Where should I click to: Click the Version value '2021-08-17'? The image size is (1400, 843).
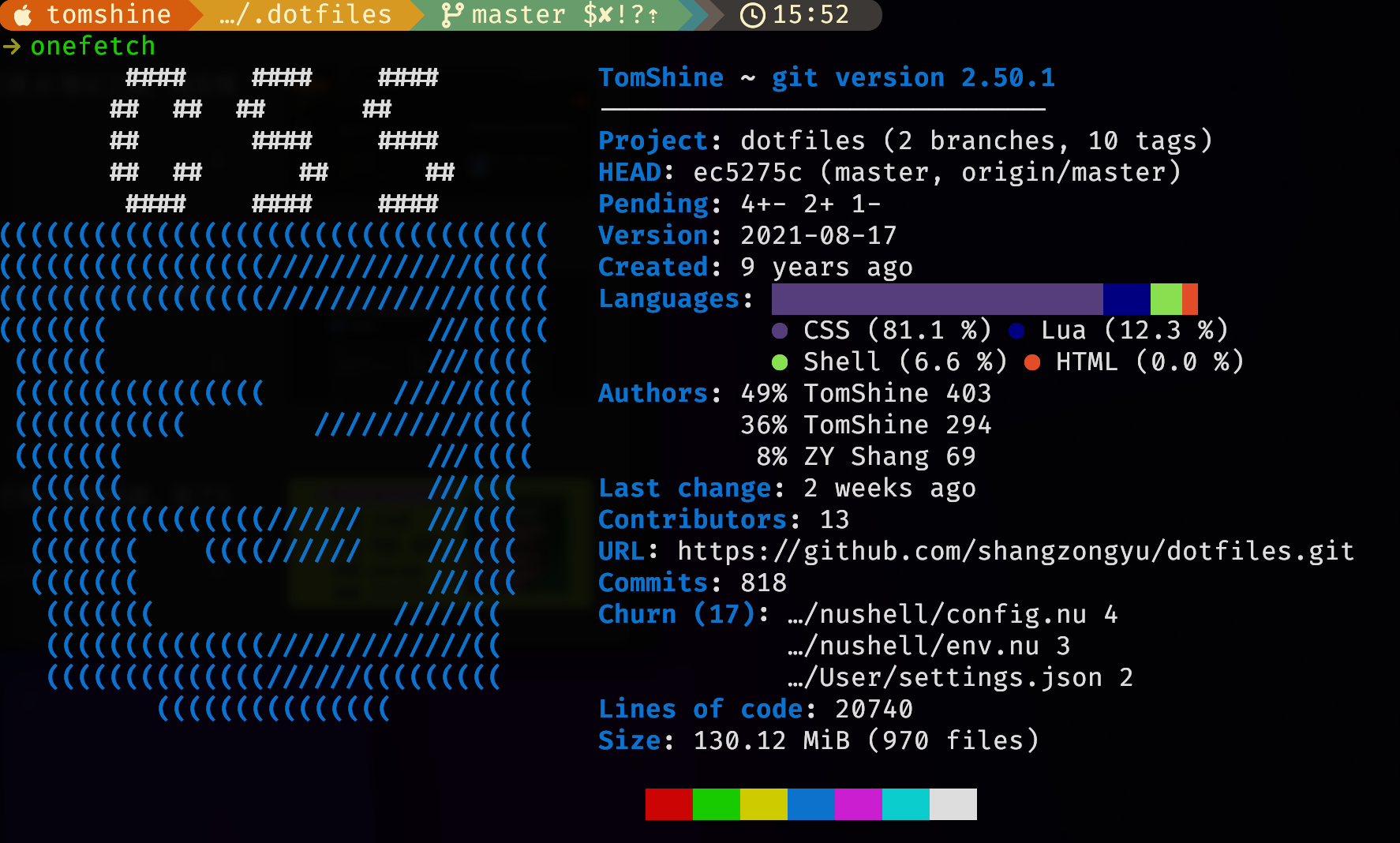pyautogui.click(x=818, y=235)
